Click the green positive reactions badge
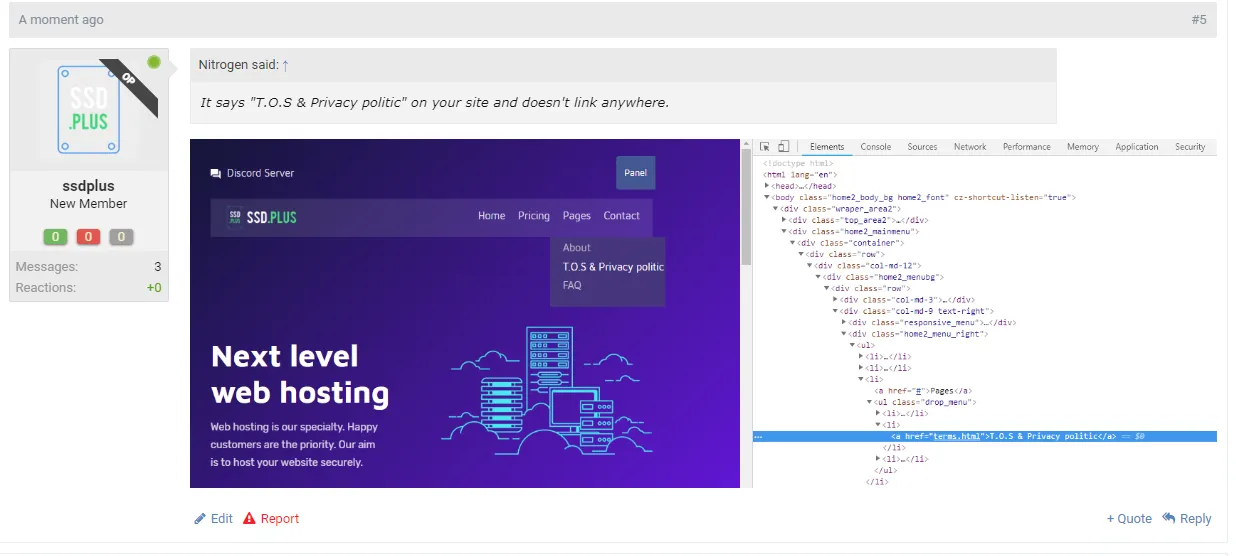The height and width of the screenshot is (556, 1236). pyautogui.click(x=55, y=237)
